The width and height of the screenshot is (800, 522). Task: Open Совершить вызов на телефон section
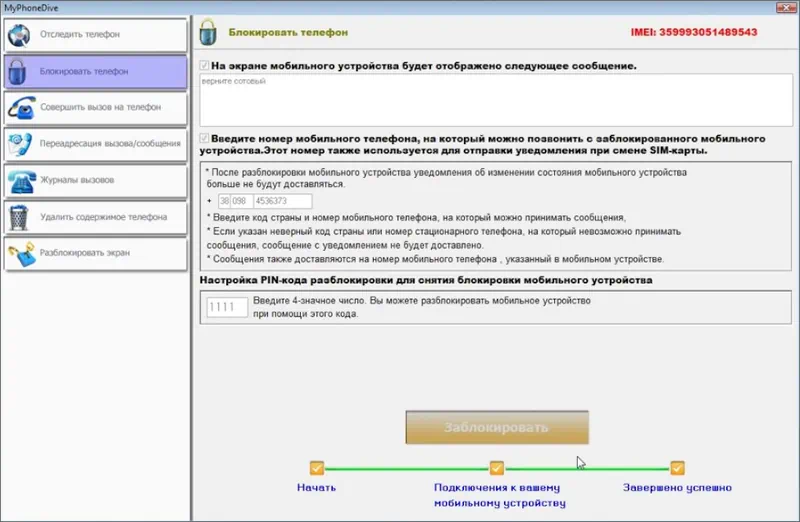tap(95, 108)
